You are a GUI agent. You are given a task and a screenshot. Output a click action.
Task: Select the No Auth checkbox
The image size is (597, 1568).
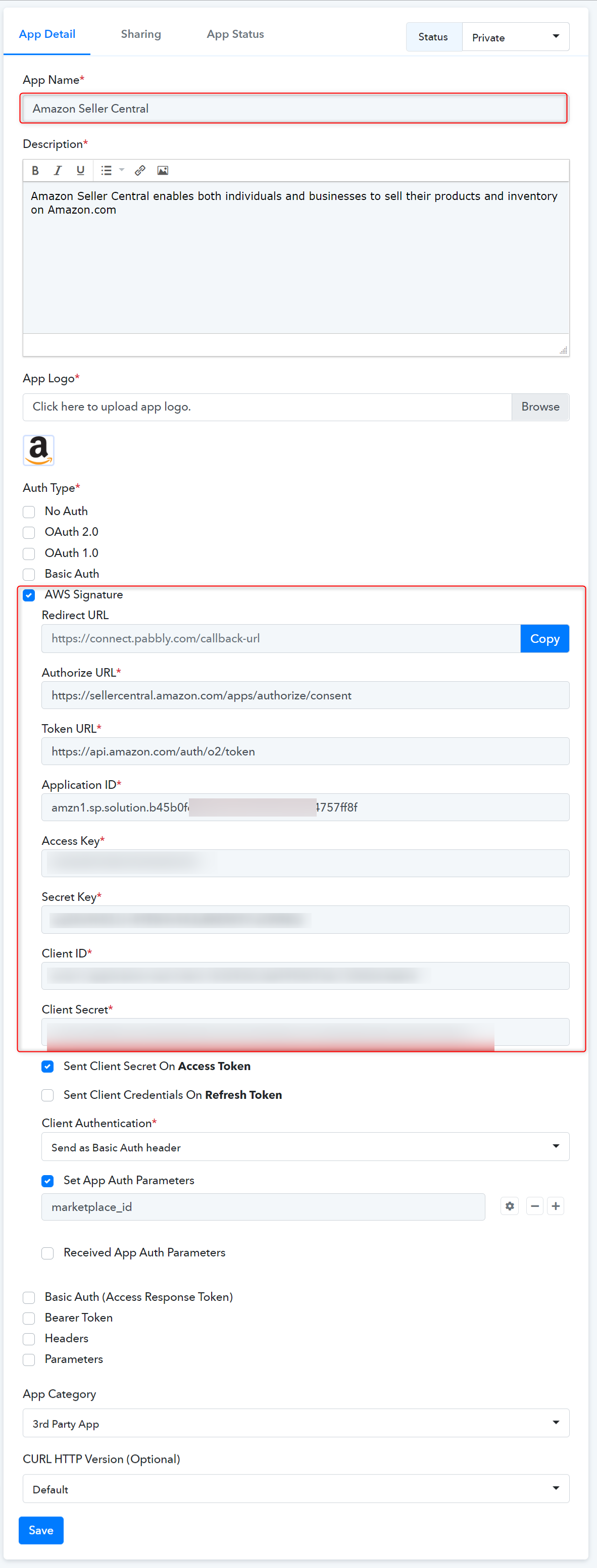29,511
